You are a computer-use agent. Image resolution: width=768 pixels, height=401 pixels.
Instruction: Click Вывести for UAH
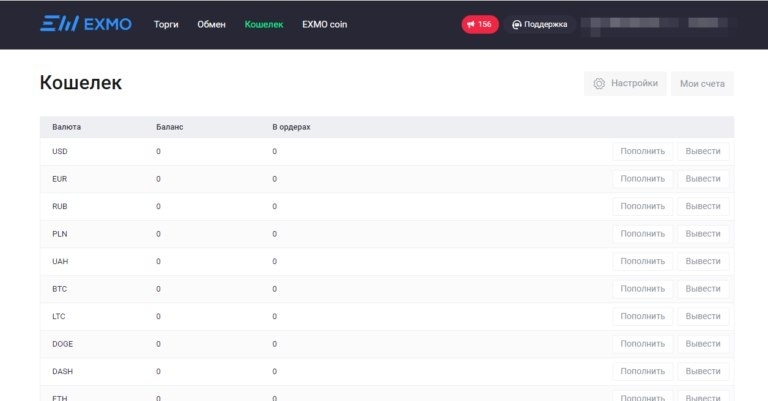(x=703, y=261)
